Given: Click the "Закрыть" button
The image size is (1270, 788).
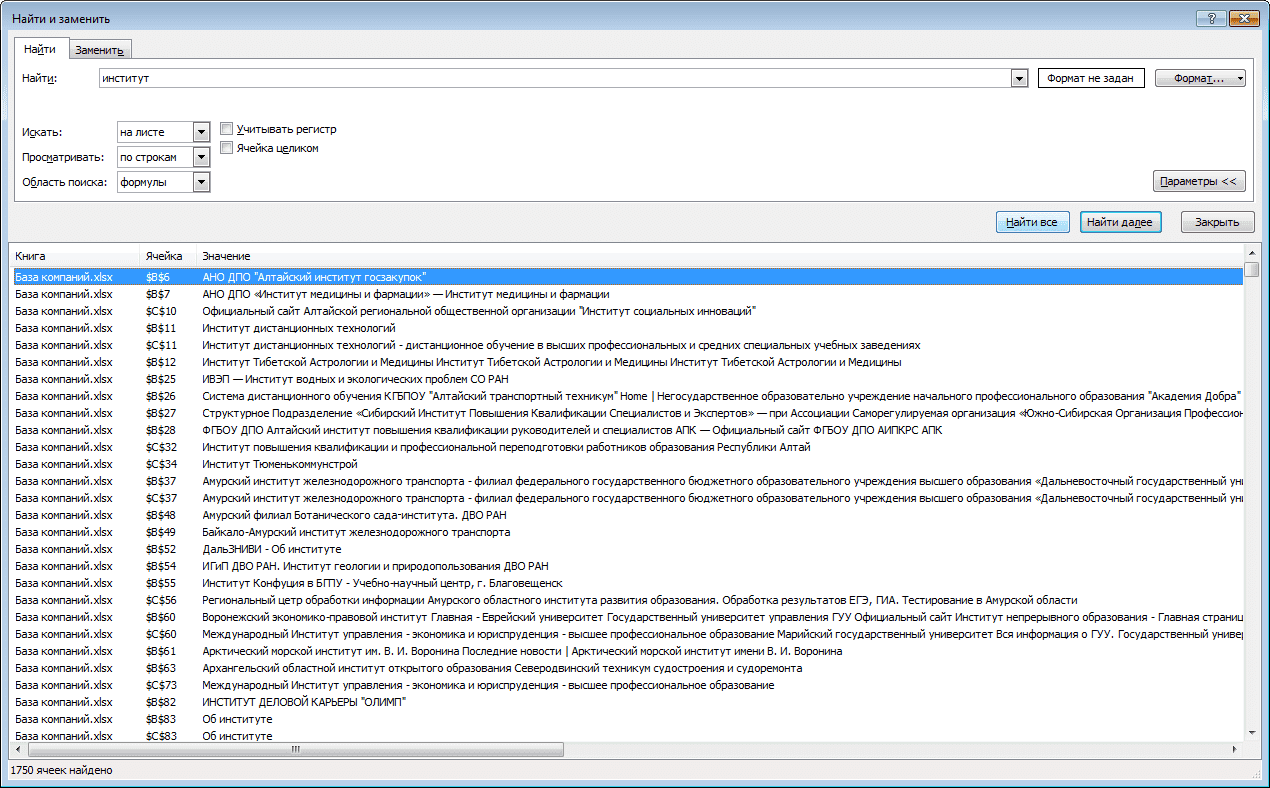Looking at the screenshot, I should (x=1217, y=222).
